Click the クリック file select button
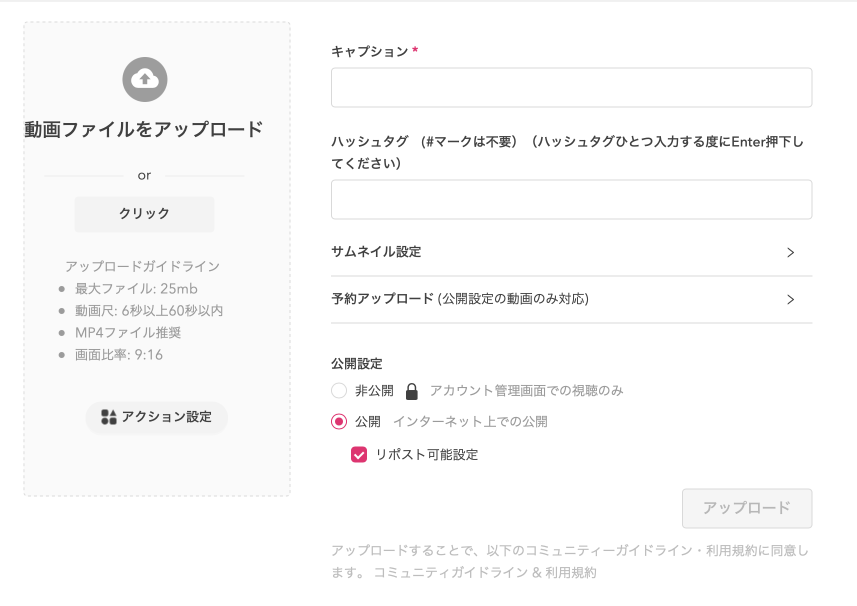The width and height of the screenshot is (857, 606). pyautogui.click(x=144, y=214)
